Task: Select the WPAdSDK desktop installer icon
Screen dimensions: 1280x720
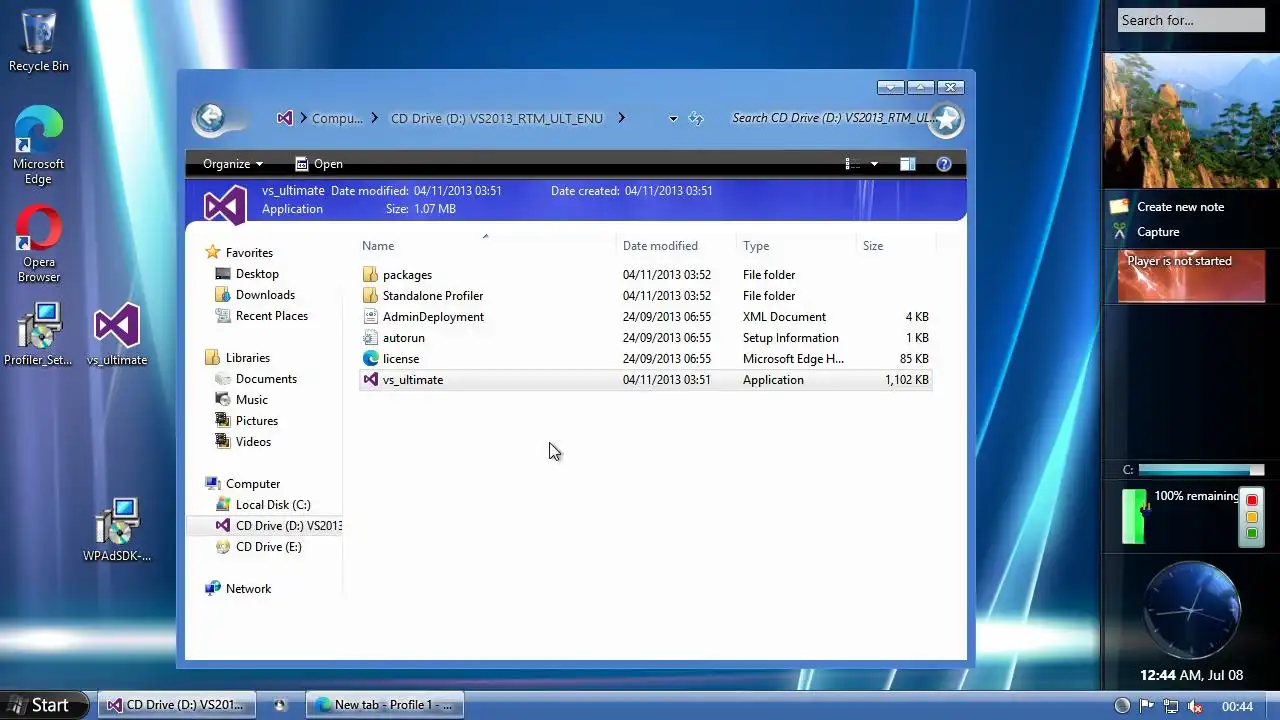Action: (117, 530)
